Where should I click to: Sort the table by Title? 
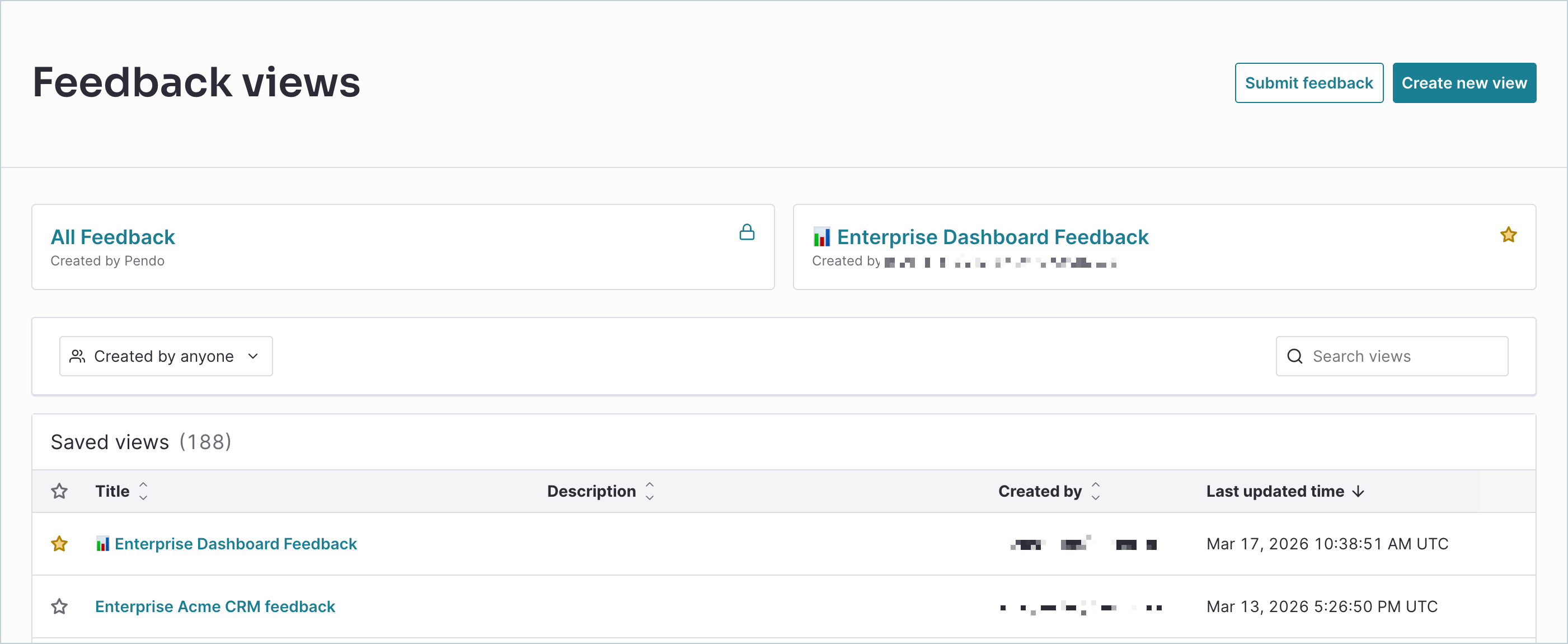pyautogui.click(x=122, y=491)
